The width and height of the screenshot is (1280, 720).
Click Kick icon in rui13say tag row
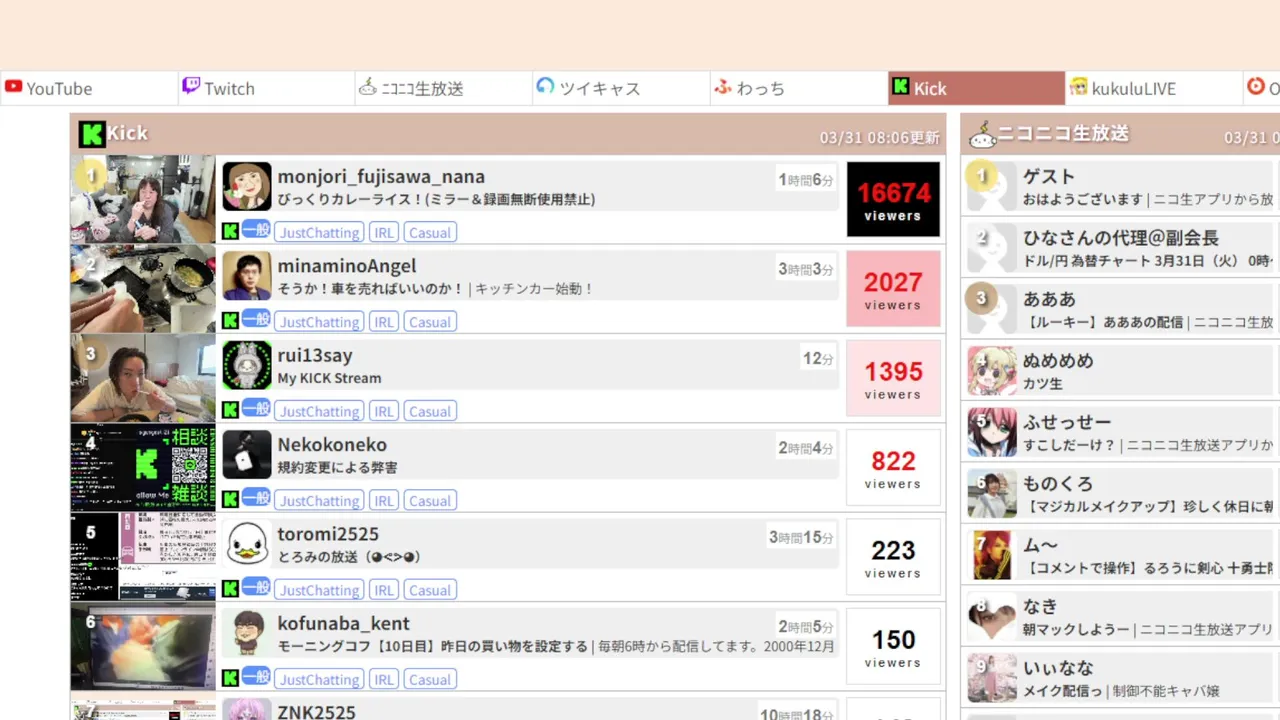tap(230, 411)
